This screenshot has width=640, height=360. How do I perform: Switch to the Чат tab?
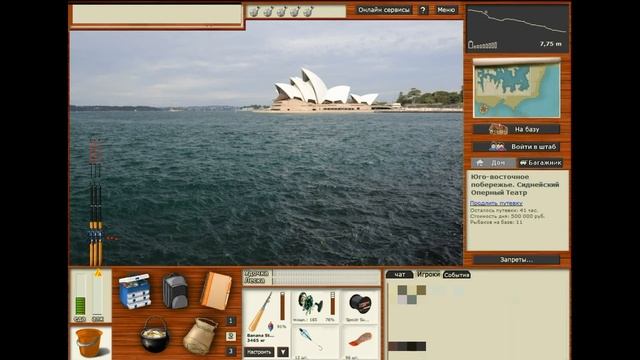click(400, 275)
